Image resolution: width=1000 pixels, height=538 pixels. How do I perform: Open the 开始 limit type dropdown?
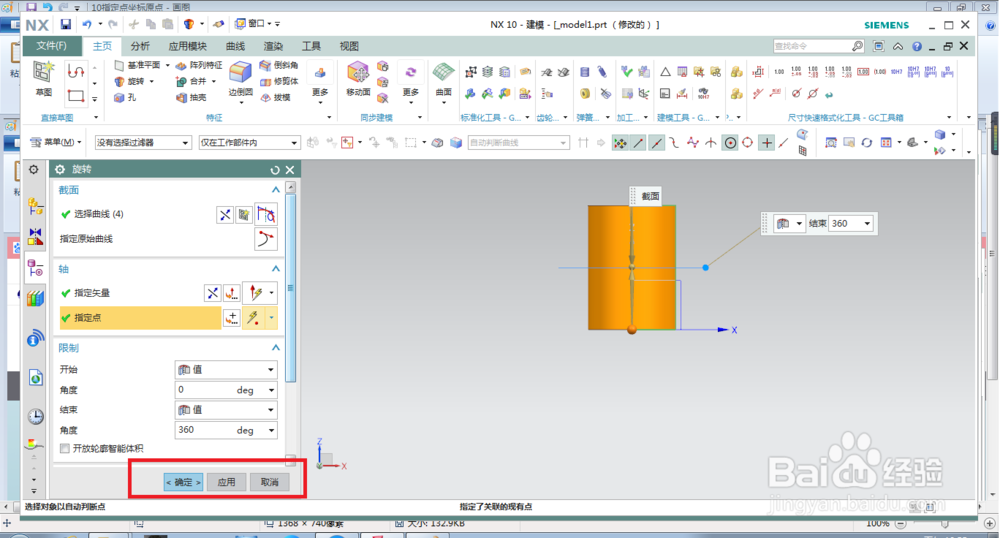[x=226, y=370]
